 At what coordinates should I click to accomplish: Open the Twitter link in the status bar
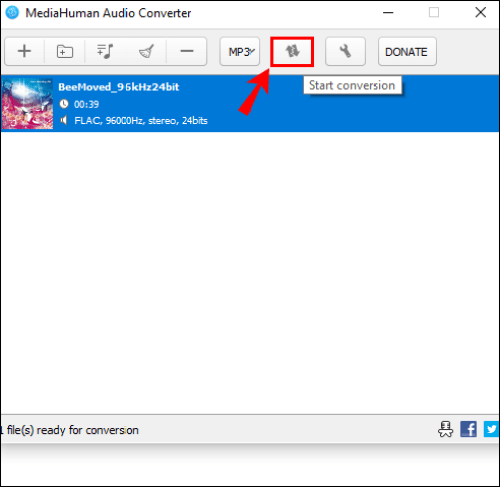[x=491, y=429]
